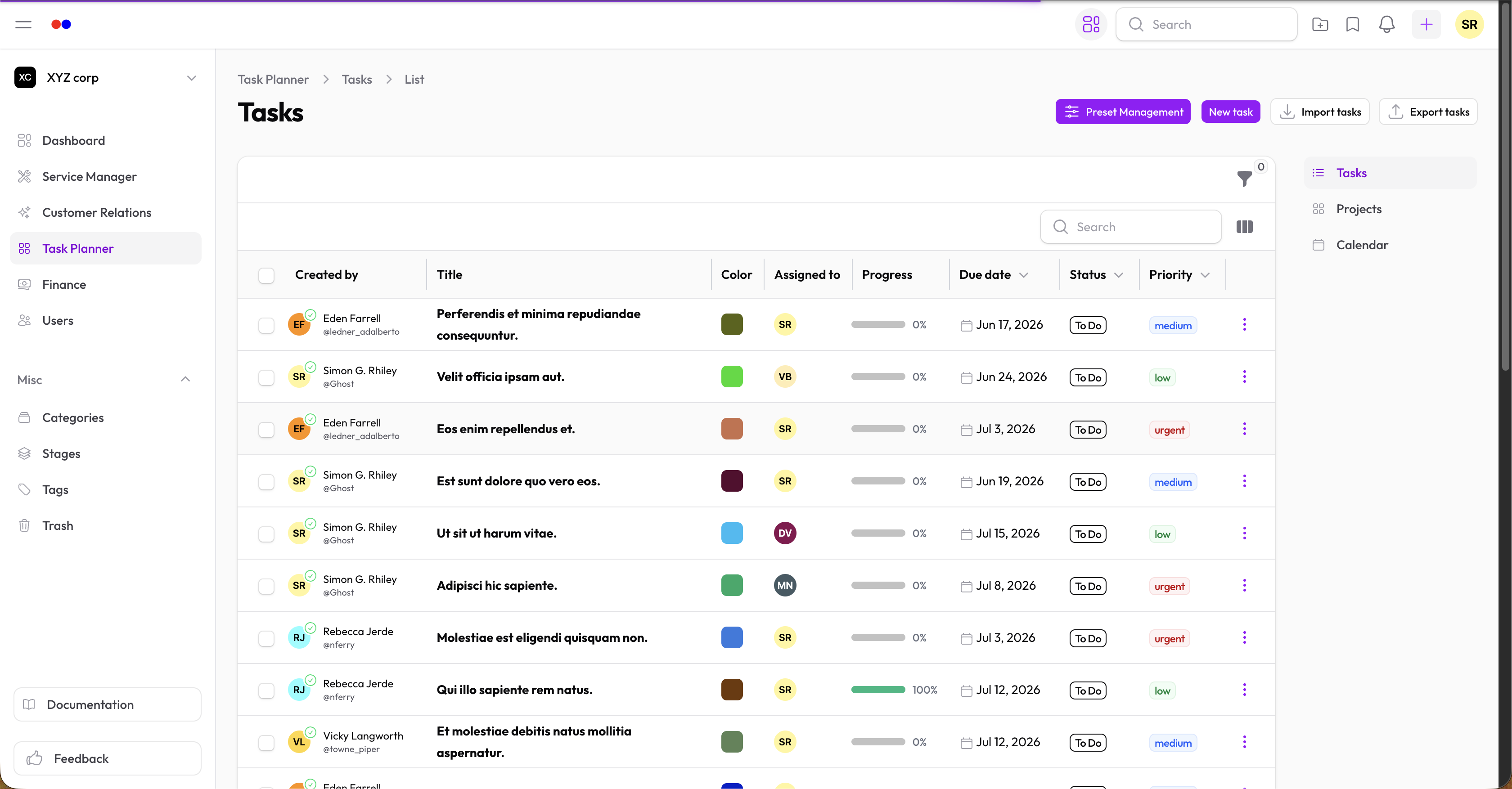Check the Qui illo sapiente rem natus row
Viewport: 1512px width, 789px height.
(x=266, y=691)
